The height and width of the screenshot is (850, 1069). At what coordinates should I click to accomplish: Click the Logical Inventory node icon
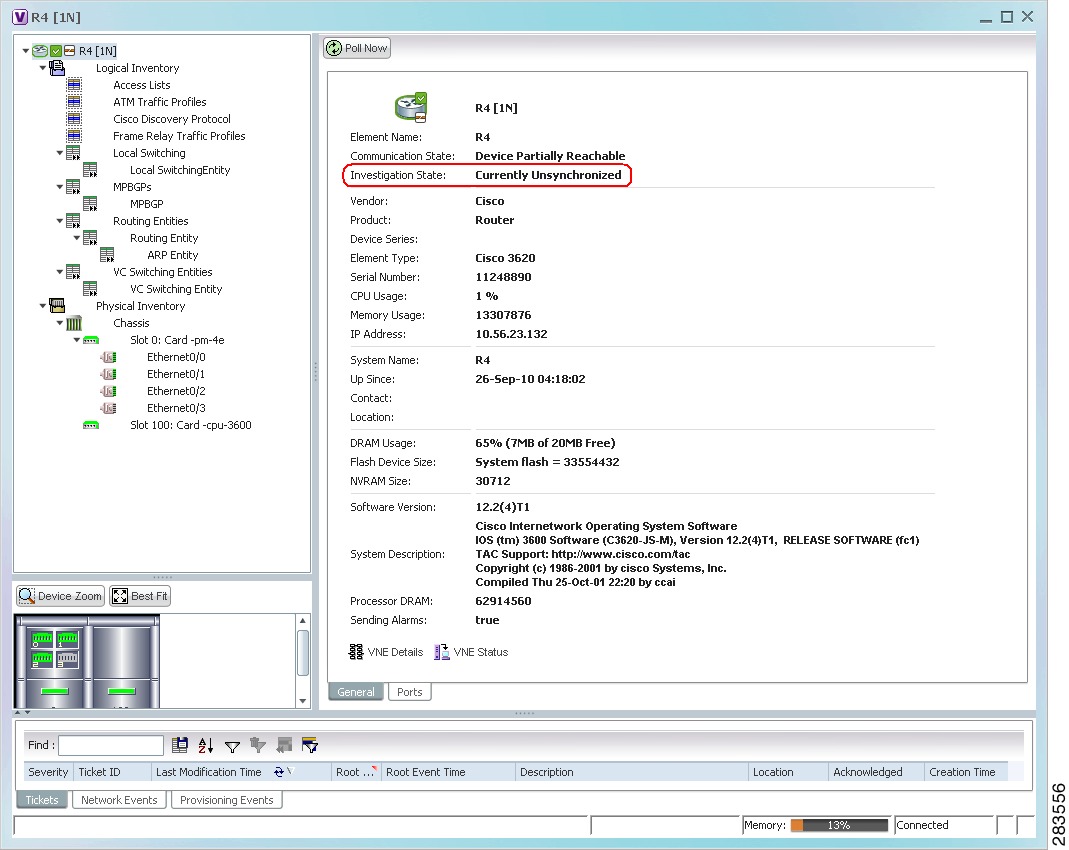coord(57,68)
